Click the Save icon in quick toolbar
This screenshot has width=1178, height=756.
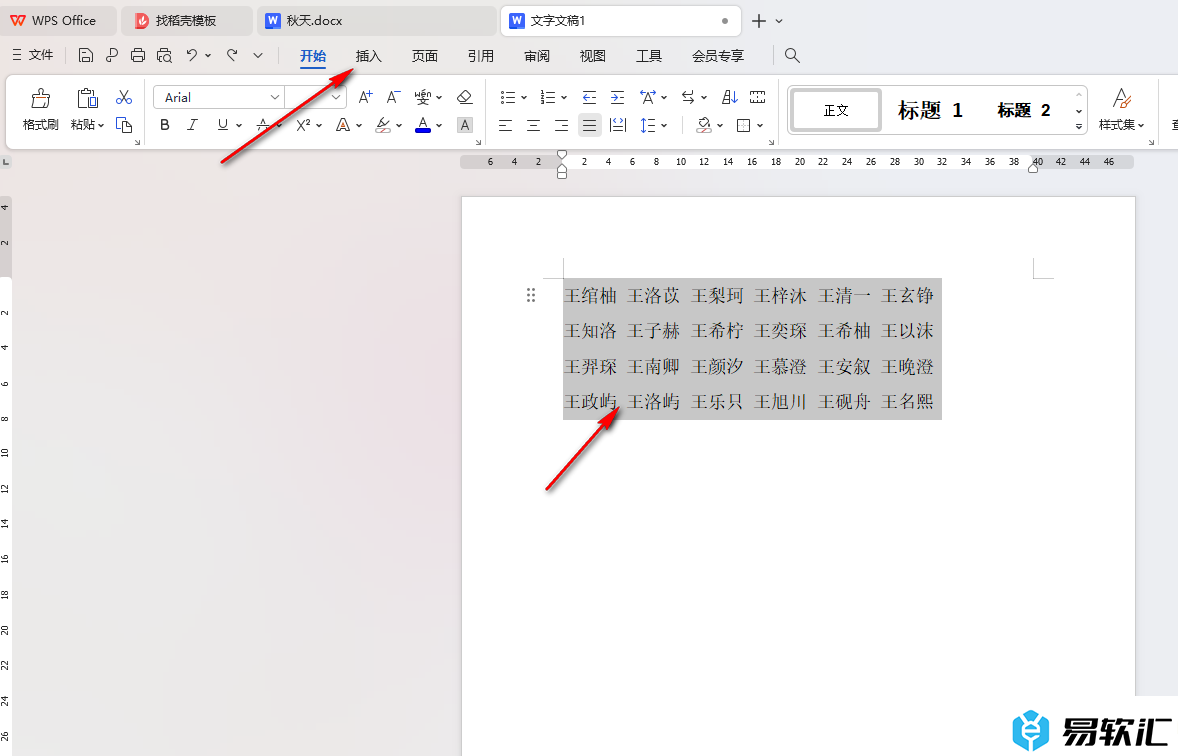point(86,55)
